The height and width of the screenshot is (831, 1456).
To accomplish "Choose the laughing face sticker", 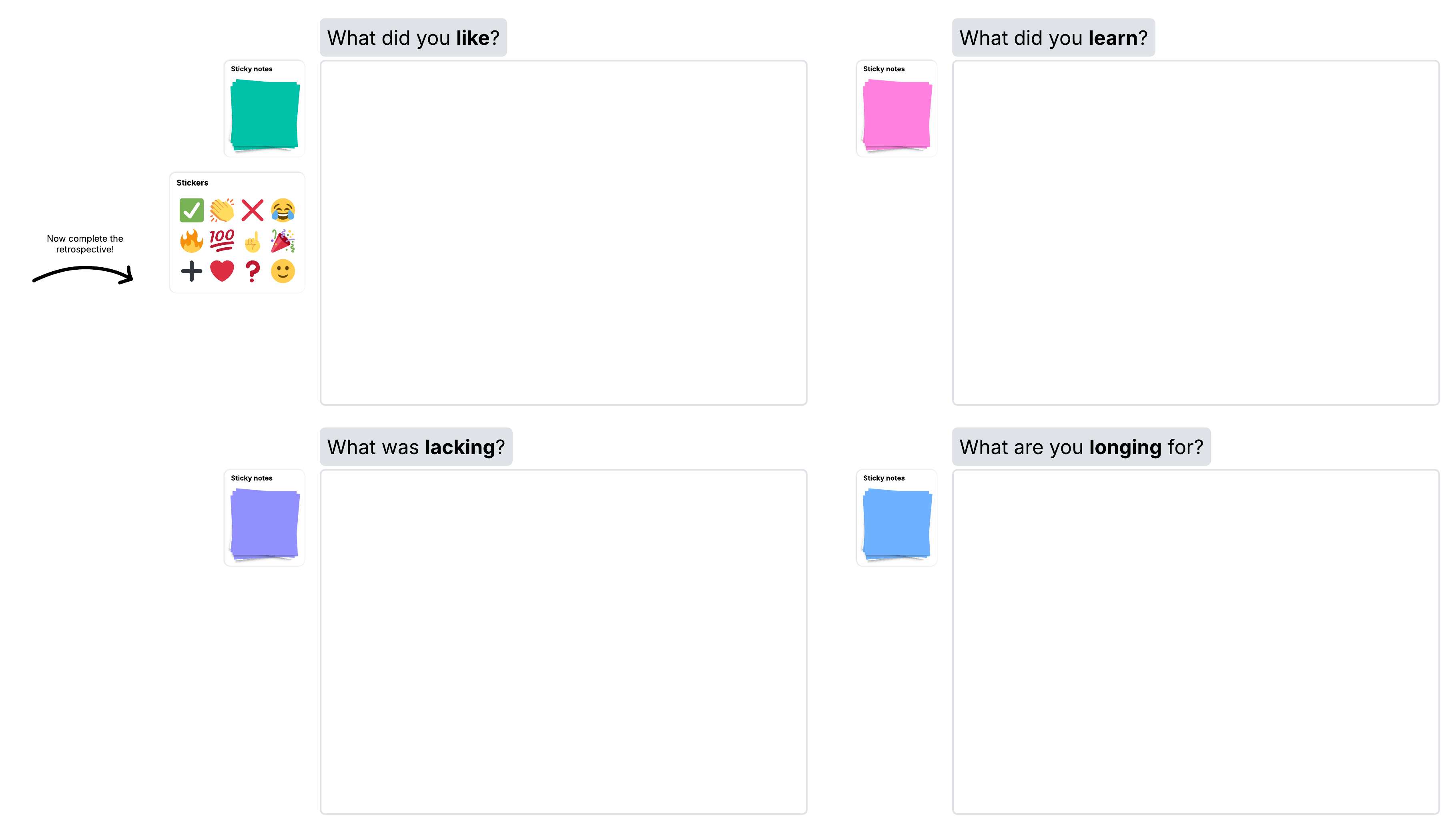I will [x=283, y=210].
